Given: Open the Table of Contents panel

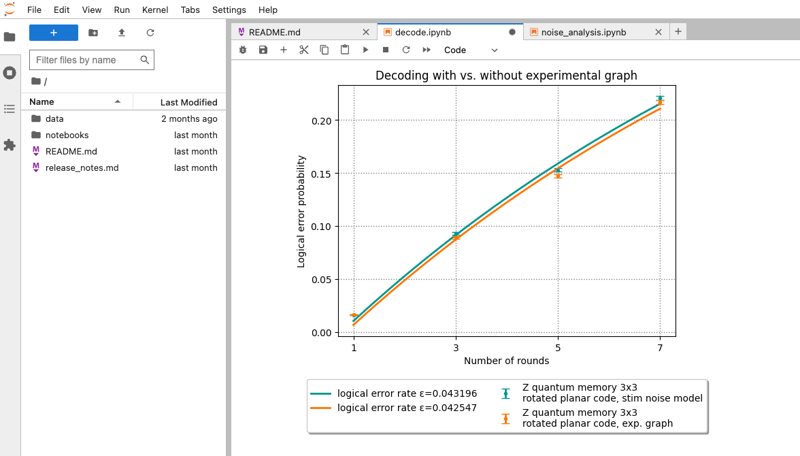Looking at the screenshot, I should [10, 109].
